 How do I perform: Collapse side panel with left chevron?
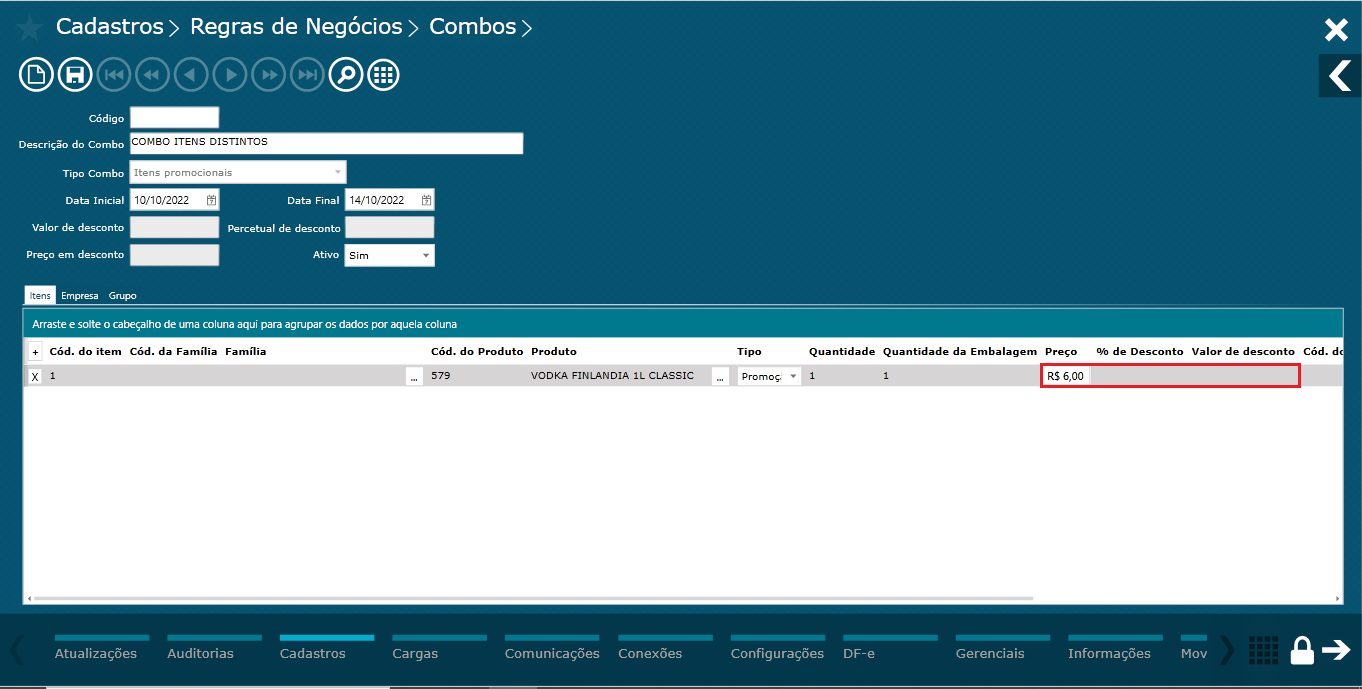[1339, 76]
